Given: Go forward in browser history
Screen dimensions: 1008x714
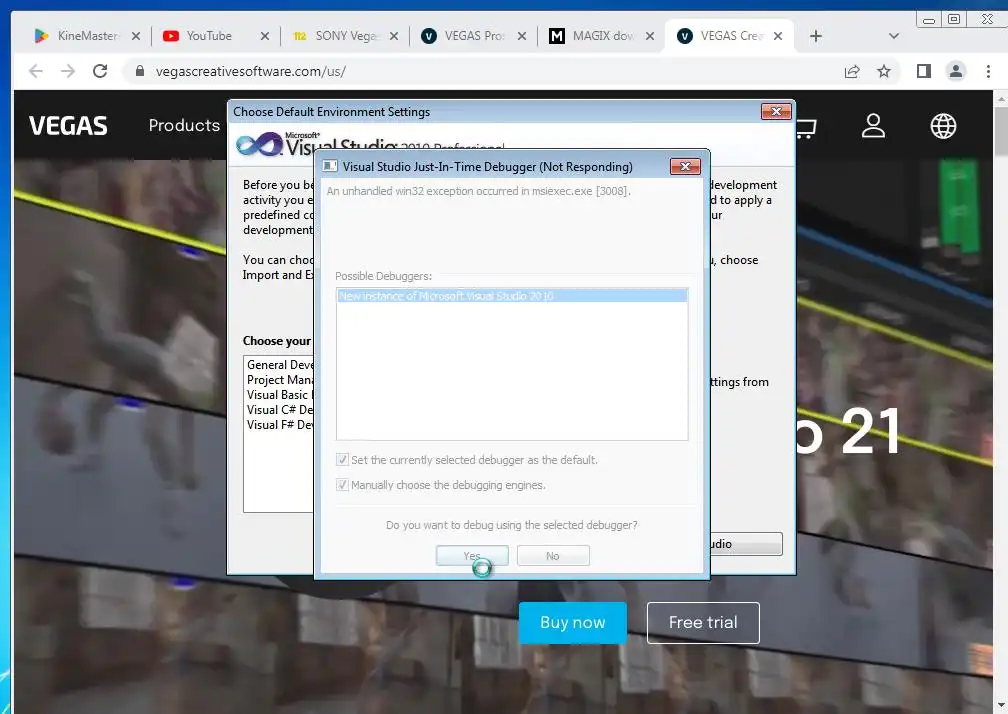Looking at the screenshot, I should point(68,71).
